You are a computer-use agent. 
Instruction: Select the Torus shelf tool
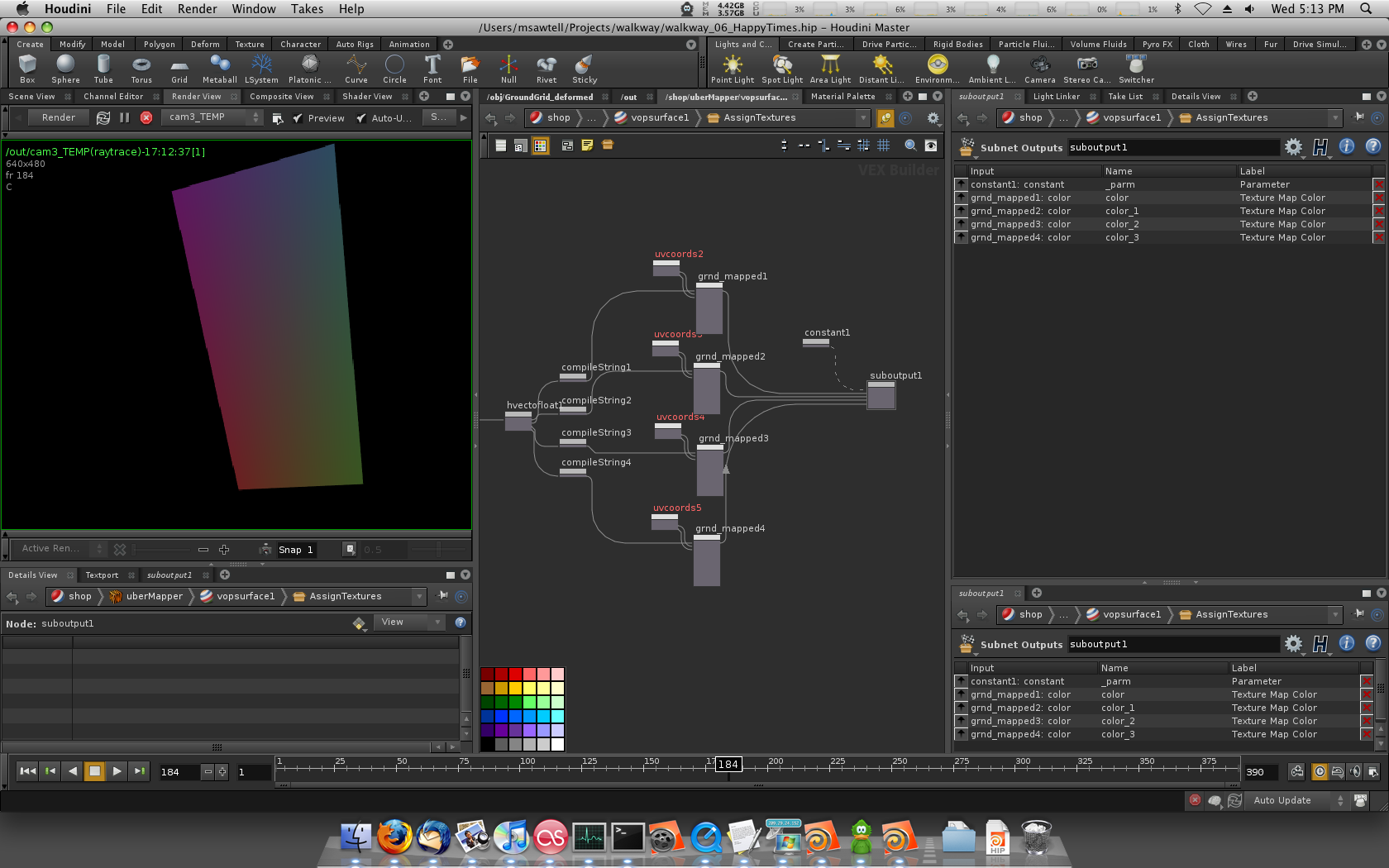pos(141,69)
